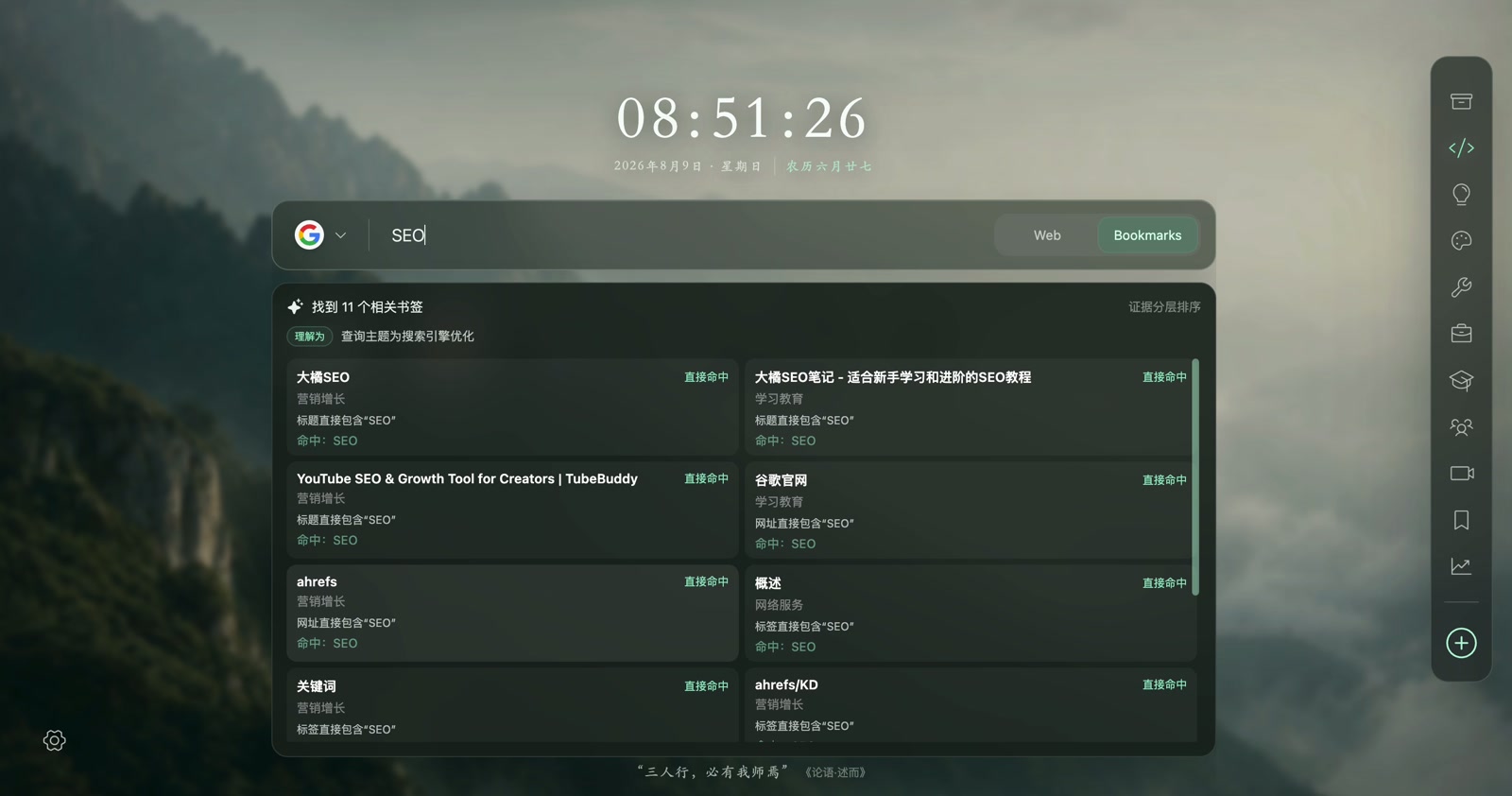
Task: Expand the search engine dropdown chevron
Action: point(340,235)
